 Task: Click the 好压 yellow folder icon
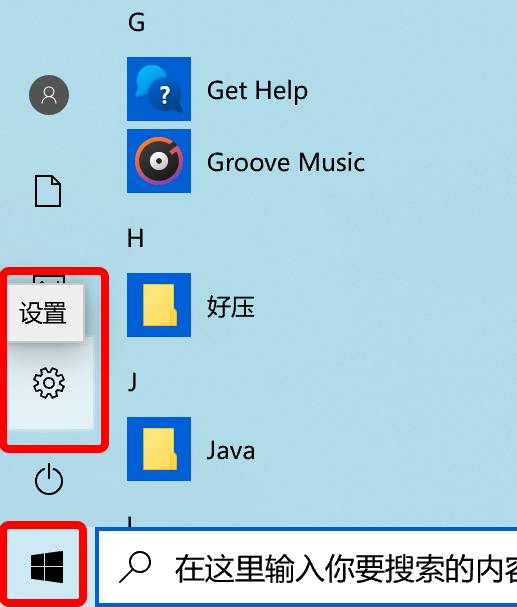[159, 305]
